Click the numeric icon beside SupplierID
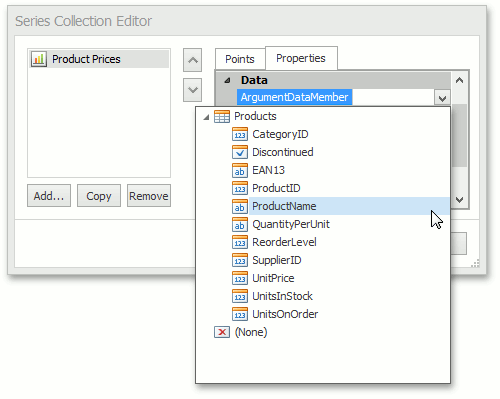Screen dimensions: 500x399 click(240, 260)
